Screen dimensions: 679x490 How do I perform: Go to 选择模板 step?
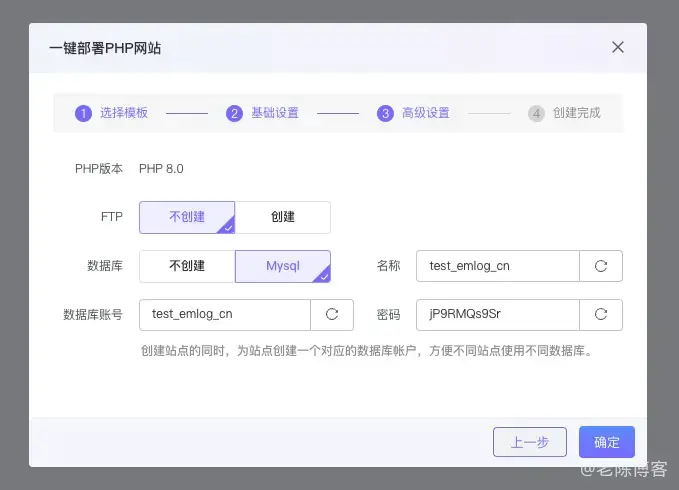click(124, 113)
